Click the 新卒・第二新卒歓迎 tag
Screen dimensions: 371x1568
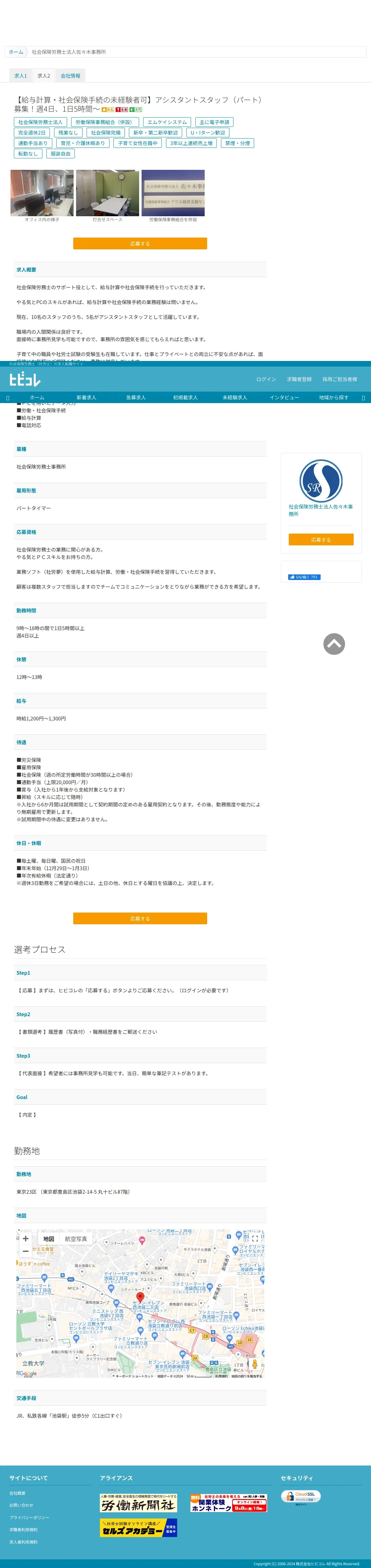[x=156, y=133]
